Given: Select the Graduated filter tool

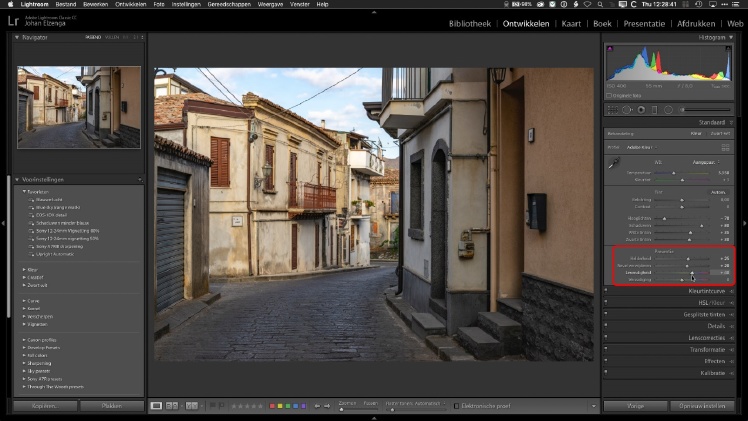Looking at the screenshot, I should [x=654, y=110].
